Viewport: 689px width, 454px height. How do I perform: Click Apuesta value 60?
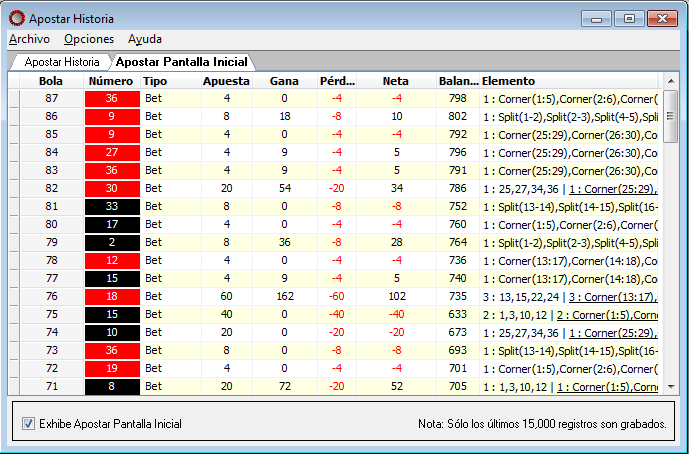[x=226, y=296]
